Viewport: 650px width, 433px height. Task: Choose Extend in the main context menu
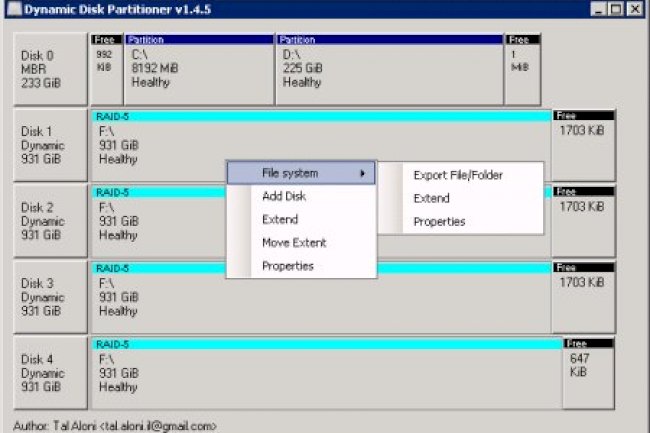coord(280,220)
